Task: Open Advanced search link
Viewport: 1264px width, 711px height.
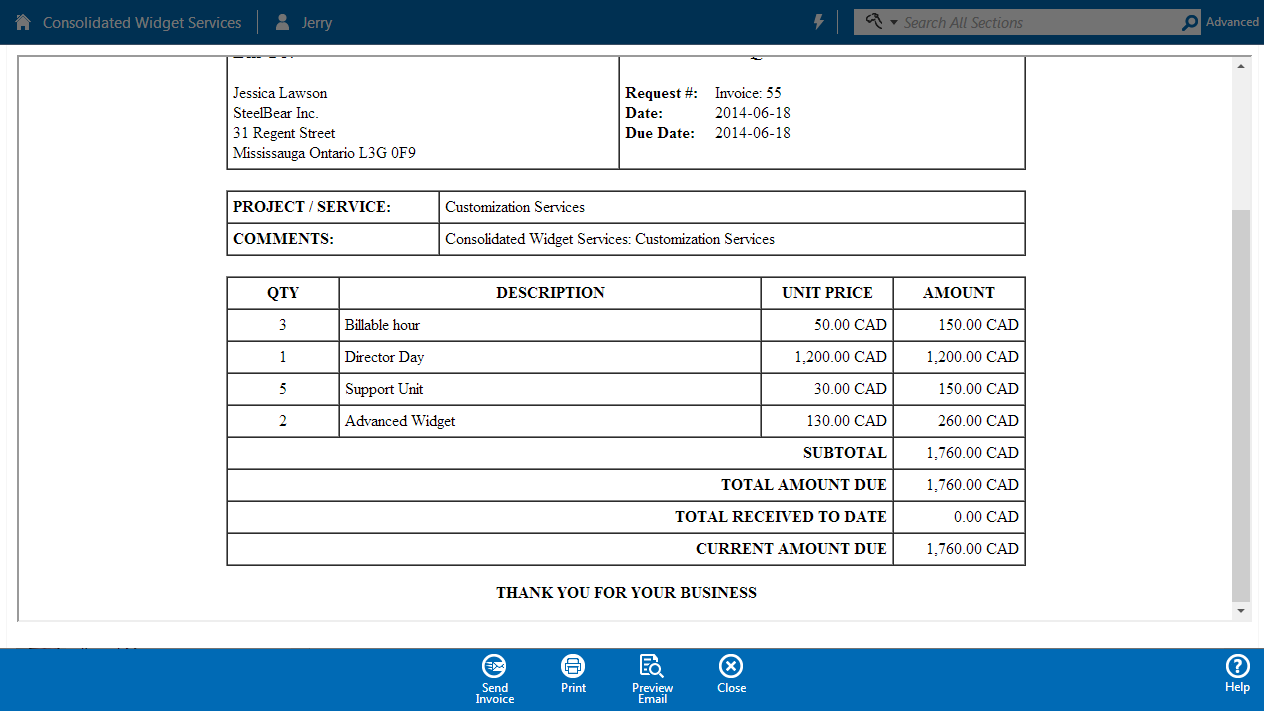Action: [x=1232, y=22]
